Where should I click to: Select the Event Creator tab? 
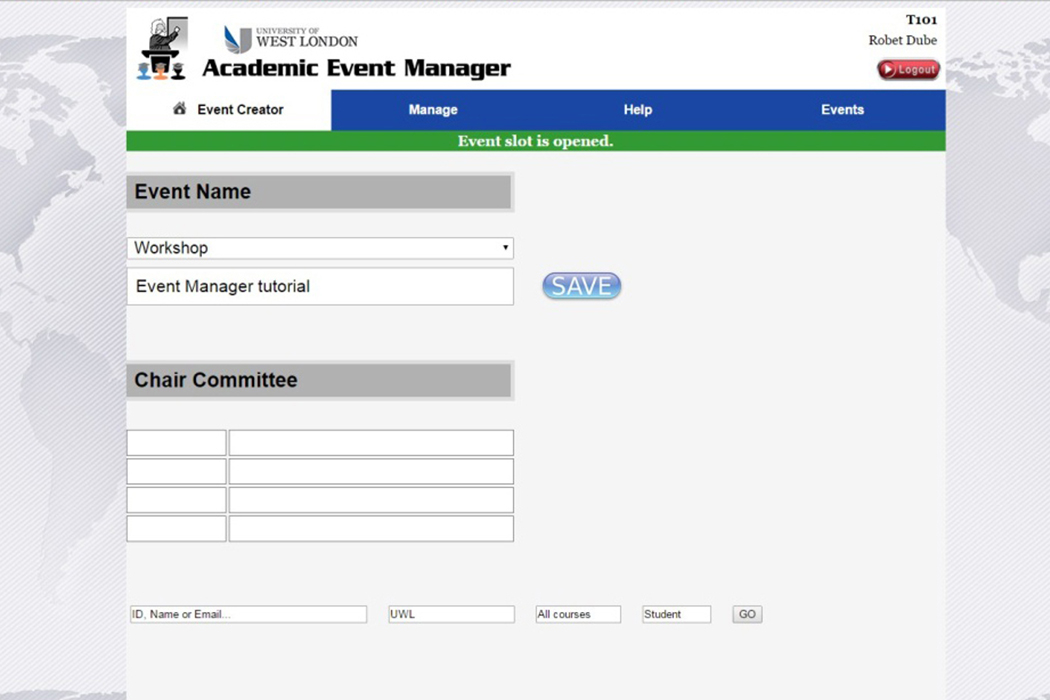pos(240,110)
